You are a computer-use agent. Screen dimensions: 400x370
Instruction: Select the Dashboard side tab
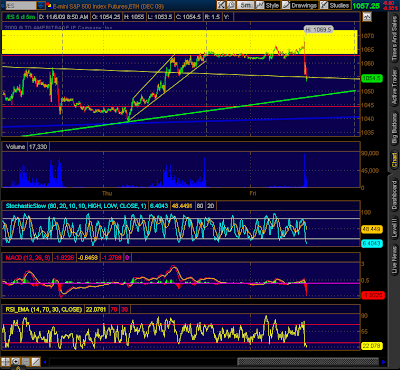click(394, 194)
